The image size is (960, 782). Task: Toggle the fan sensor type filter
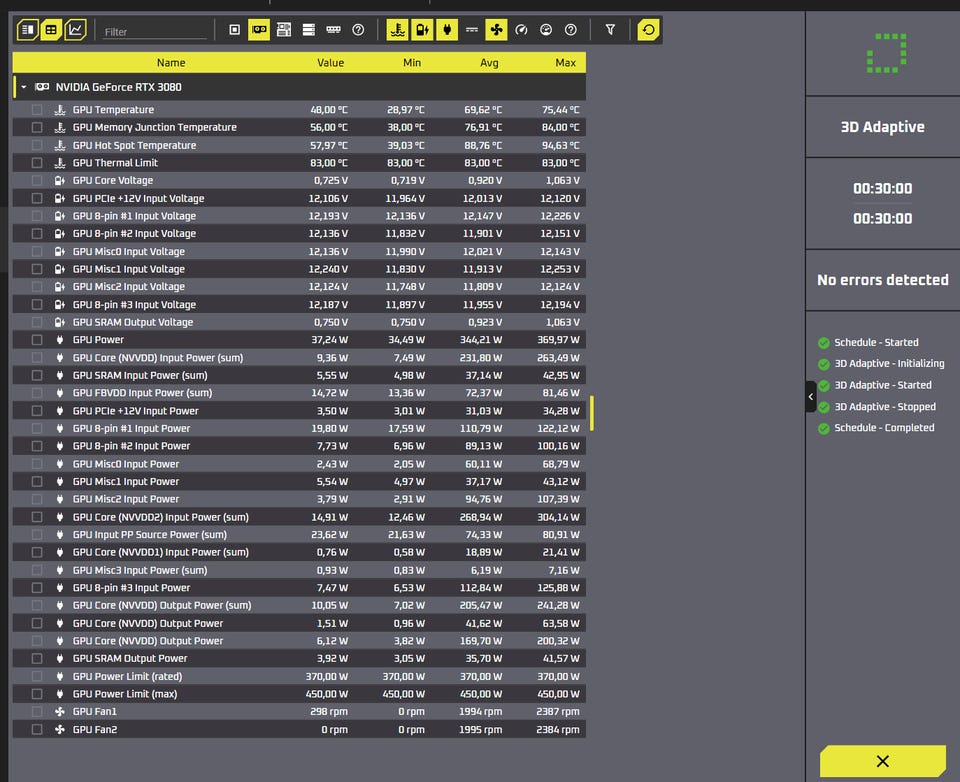(496, 29)
